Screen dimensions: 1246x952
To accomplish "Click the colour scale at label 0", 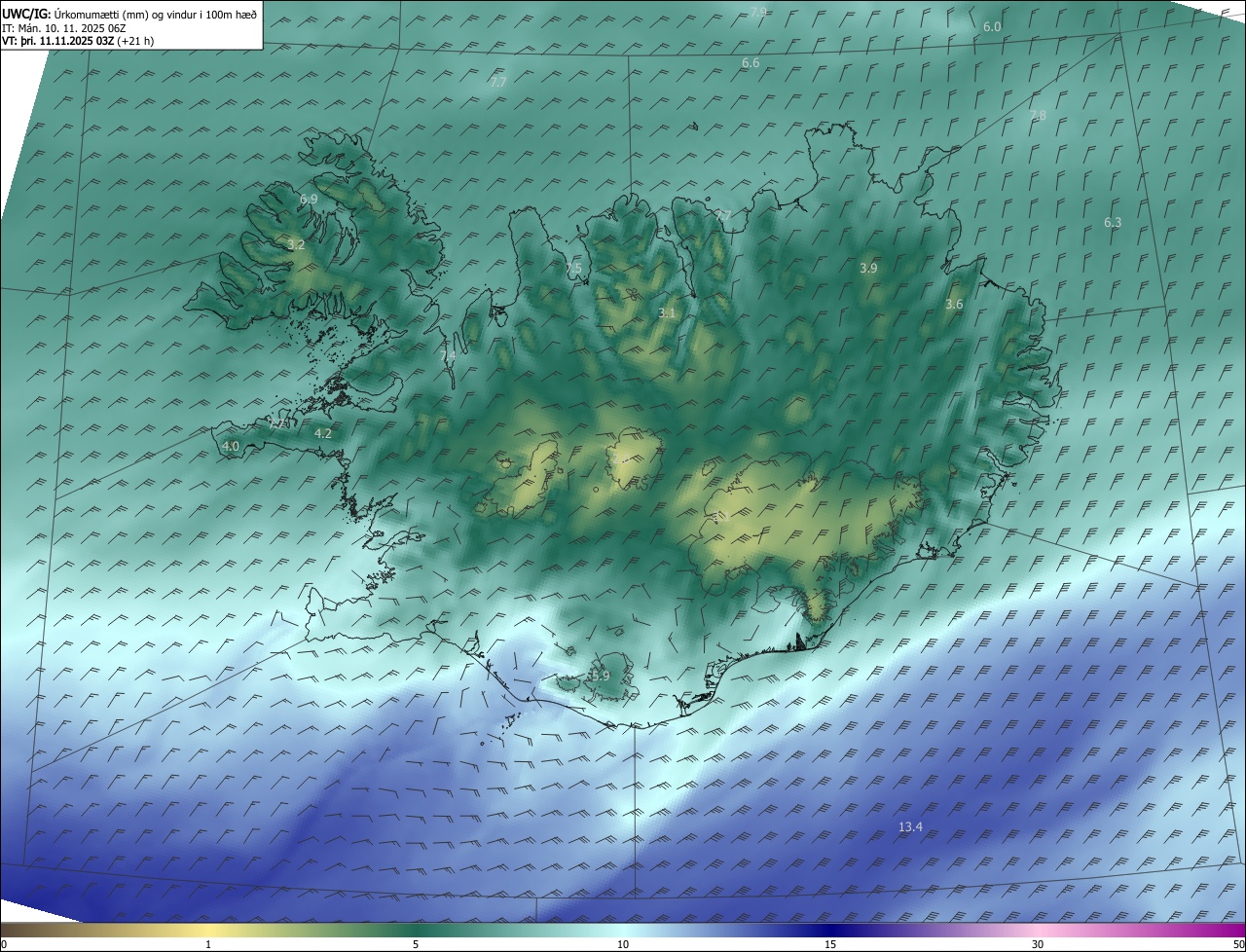I will 4,944.
